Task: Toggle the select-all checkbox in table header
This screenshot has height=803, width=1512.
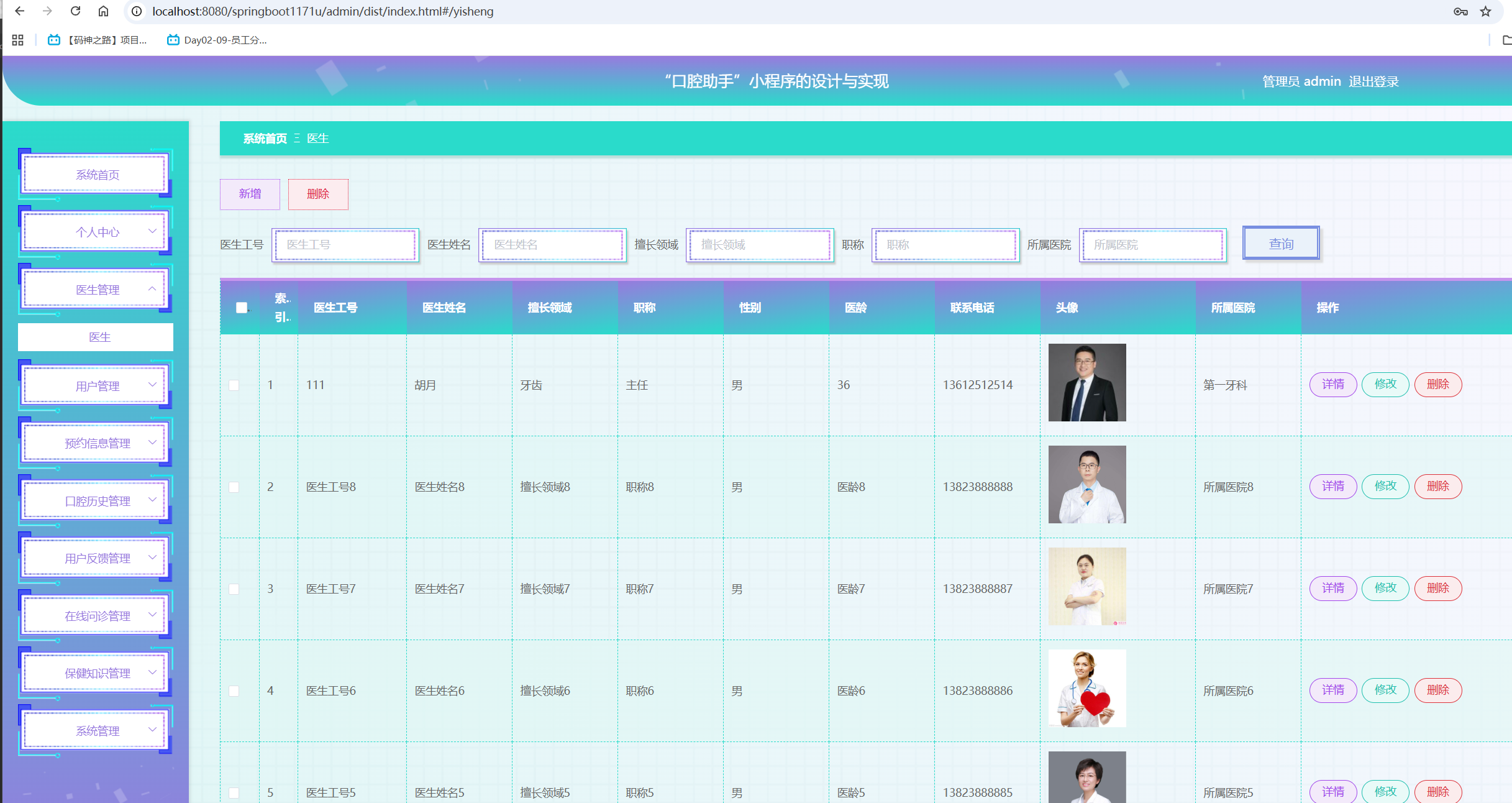Action: pos(242,307)
